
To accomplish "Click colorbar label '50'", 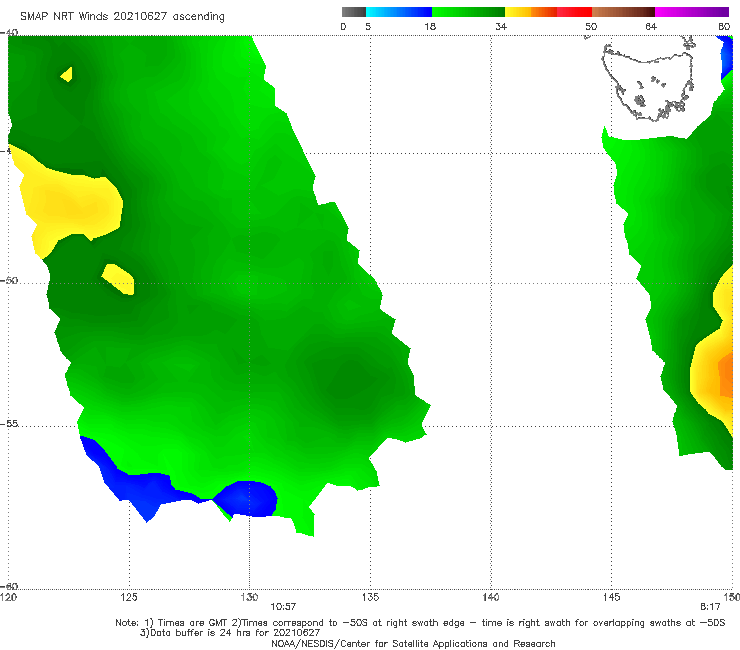I will pos(591,26).
